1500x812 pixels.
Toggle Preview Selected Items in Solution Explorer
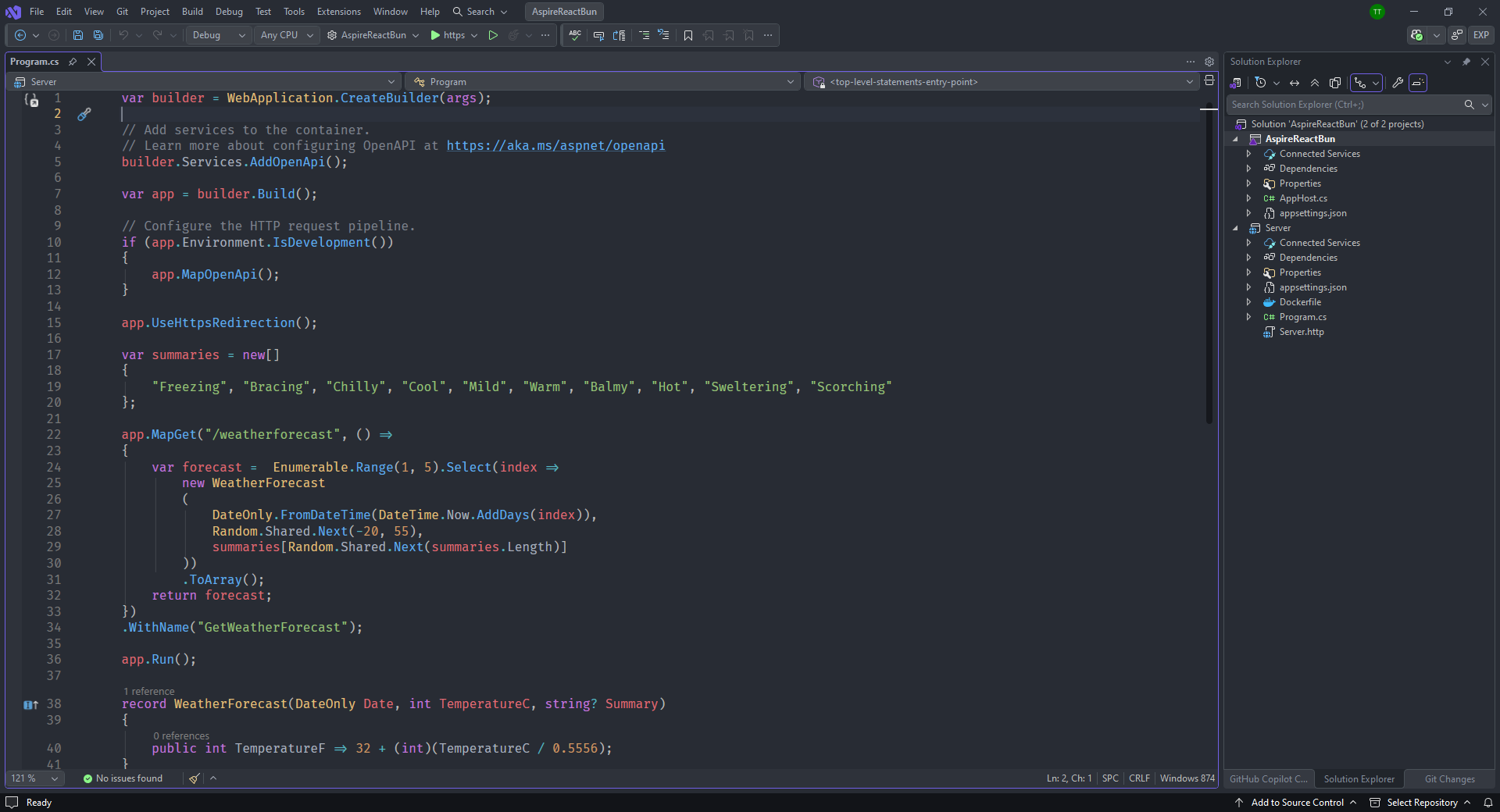point(1418,83)
